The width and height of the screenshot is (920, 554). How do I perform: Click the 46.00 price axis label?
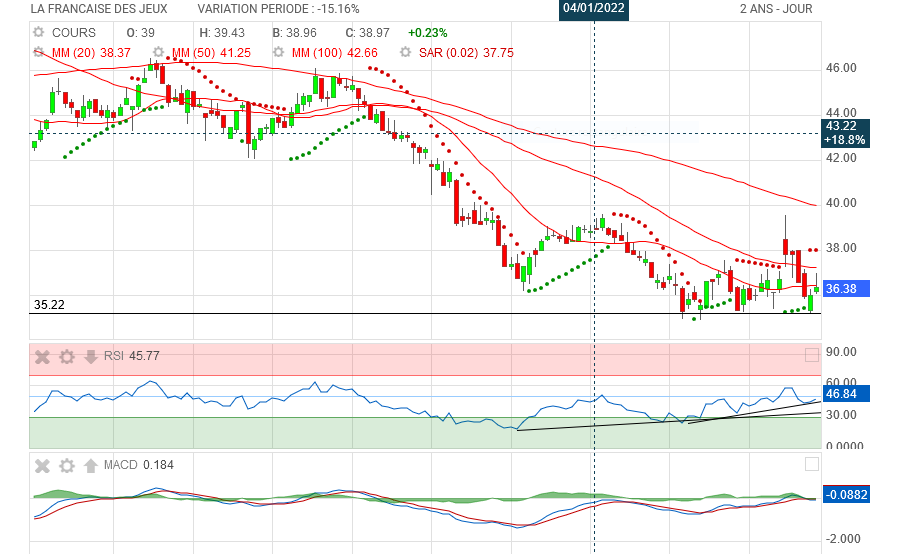pyautogui.click(x=841, y=68)
